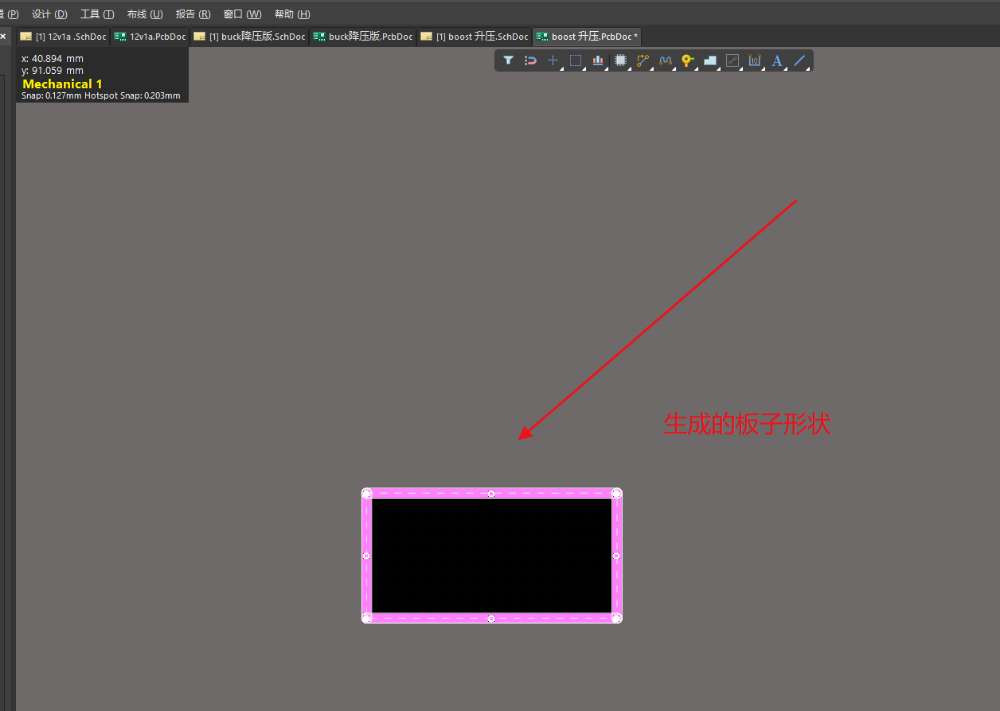Activate the Place Line tool icon

click(799, 61)
